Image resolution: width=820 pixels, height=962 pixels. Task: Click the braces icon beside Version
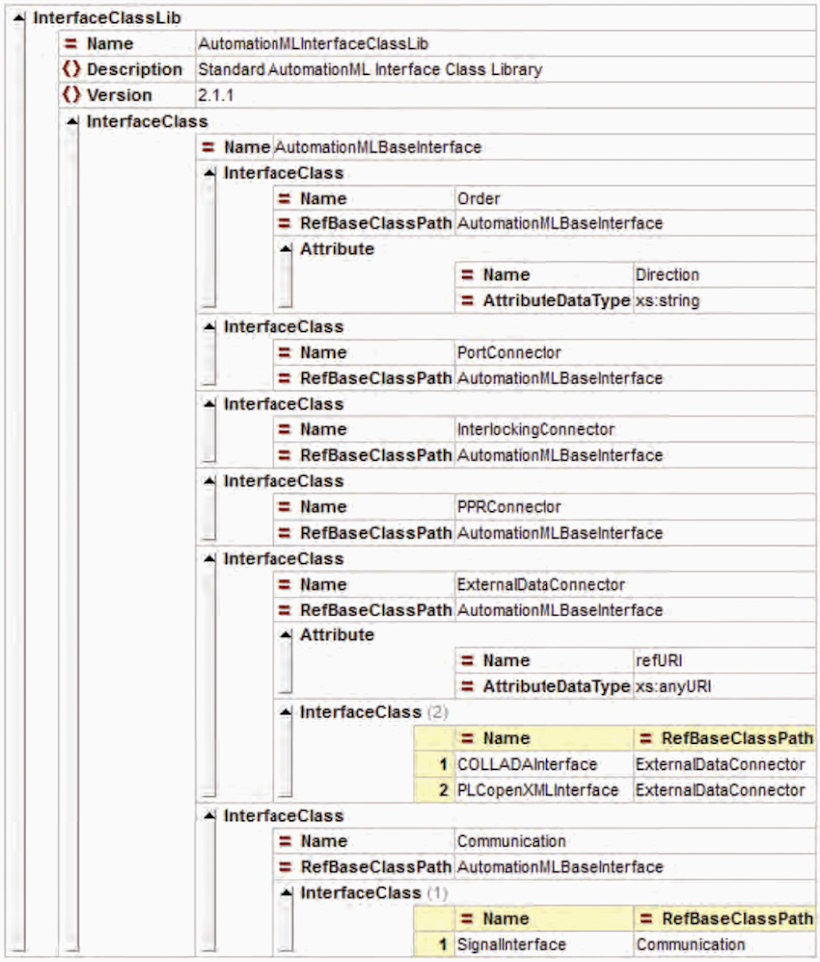(x=71, y=95)
